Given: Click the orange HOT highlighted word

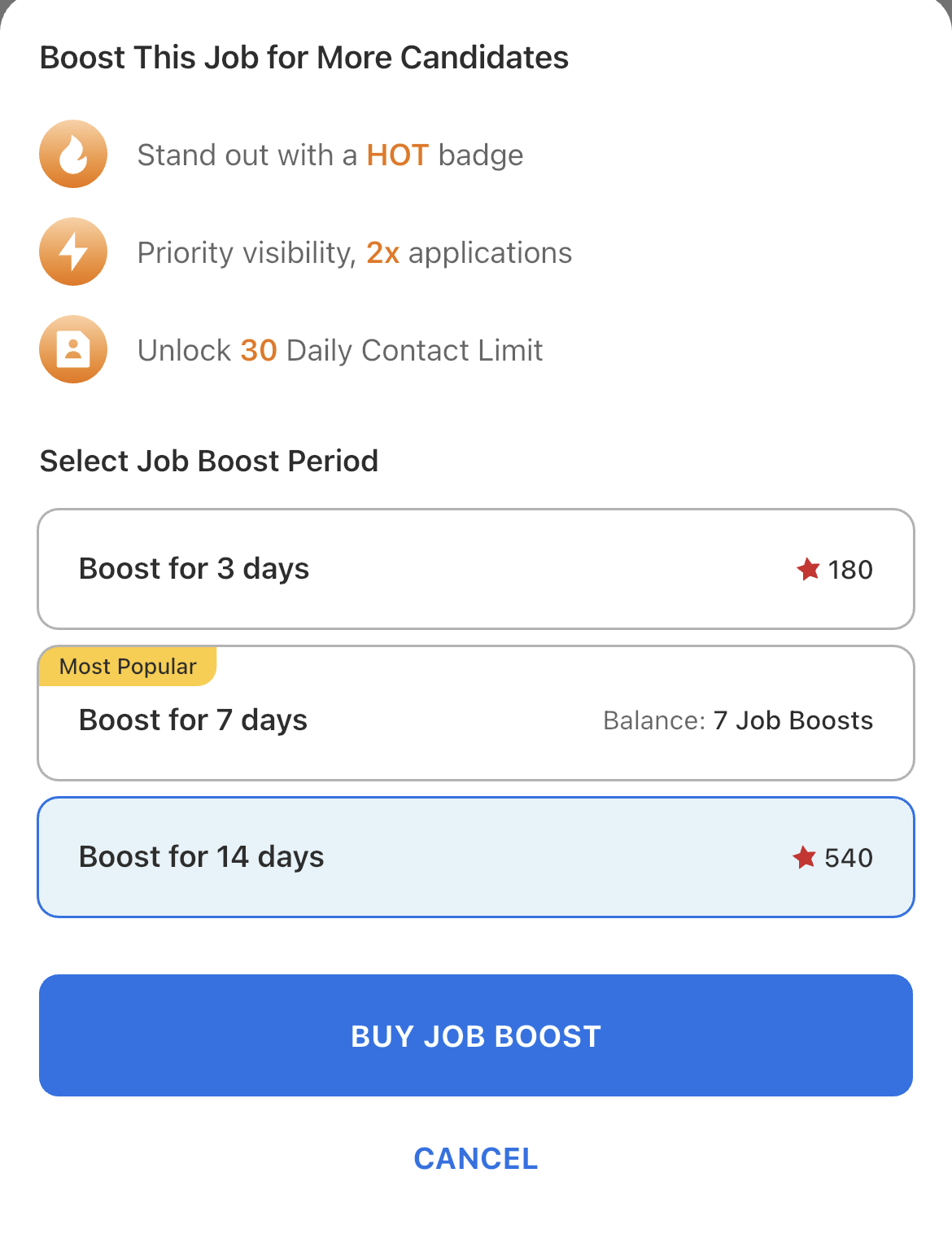Looking at the screenshot, I should click(x=397, y=155).
